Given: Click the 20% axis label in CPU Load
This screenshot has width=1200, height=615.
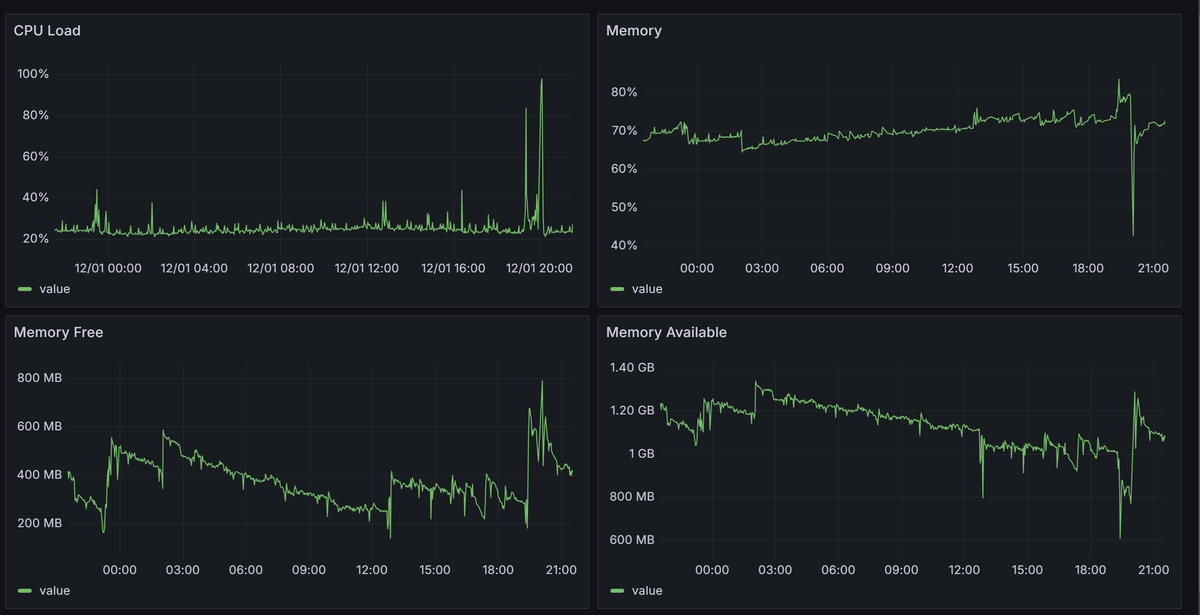Looking at the screenshot, I should point(34,239).
